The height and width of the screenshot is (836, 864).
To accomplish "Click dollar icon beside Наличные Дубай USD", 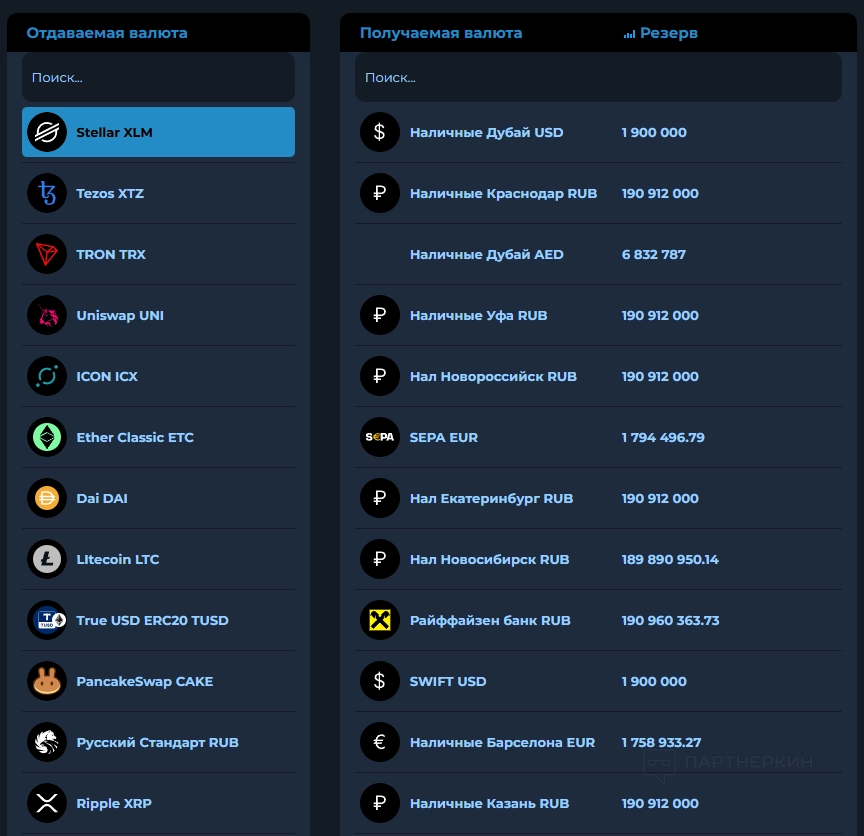I will coord(380,132).
